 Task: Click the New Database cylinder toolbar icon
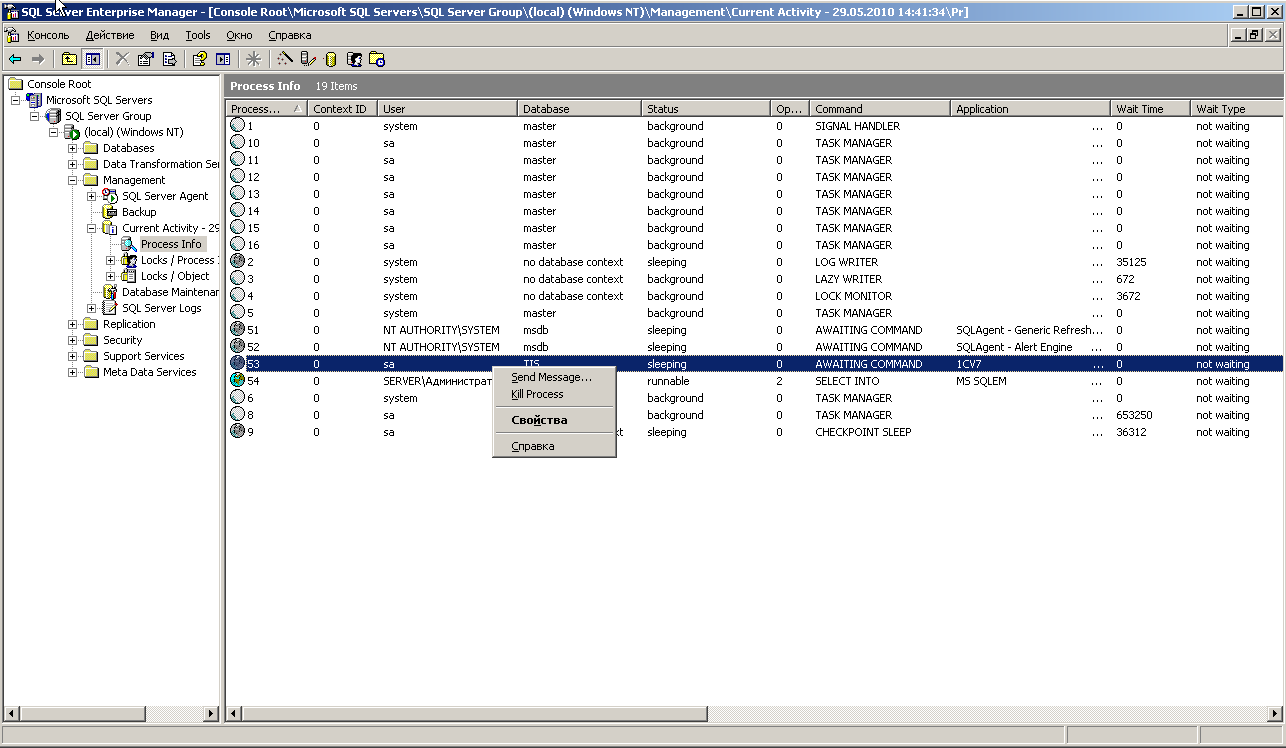pos(331,59)
